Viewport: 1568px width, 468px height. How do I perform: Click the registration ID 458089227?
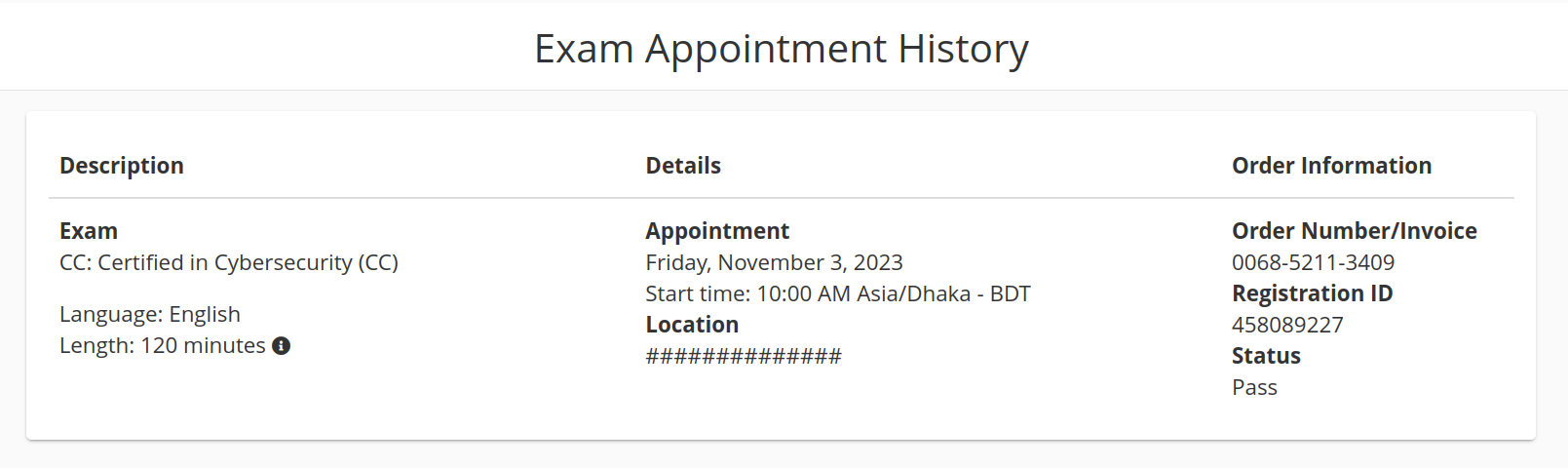tap(1287, 325)
